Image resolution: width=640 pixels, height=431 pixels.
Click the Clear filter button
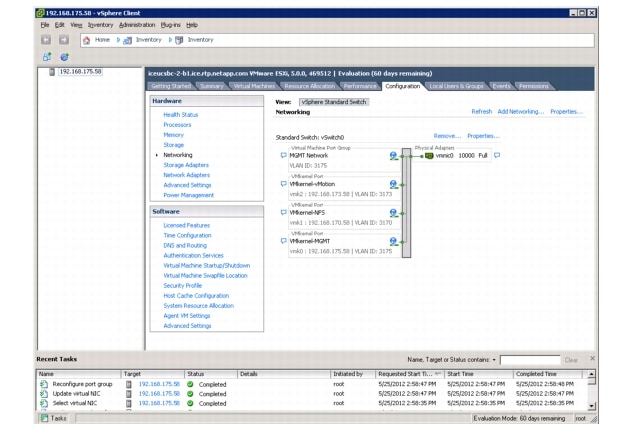571,360
